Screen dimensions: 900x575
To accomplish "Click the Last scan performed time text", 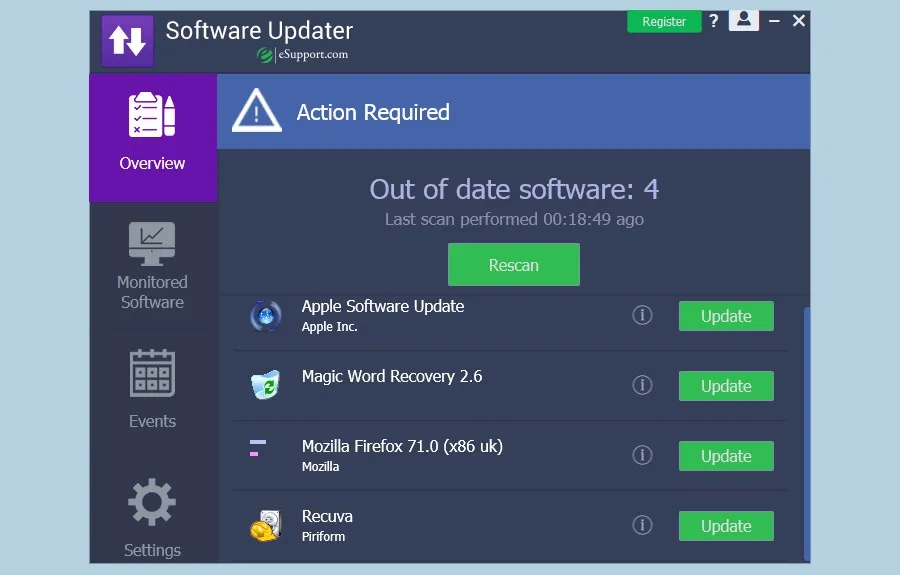I will (x=514, y=219).
